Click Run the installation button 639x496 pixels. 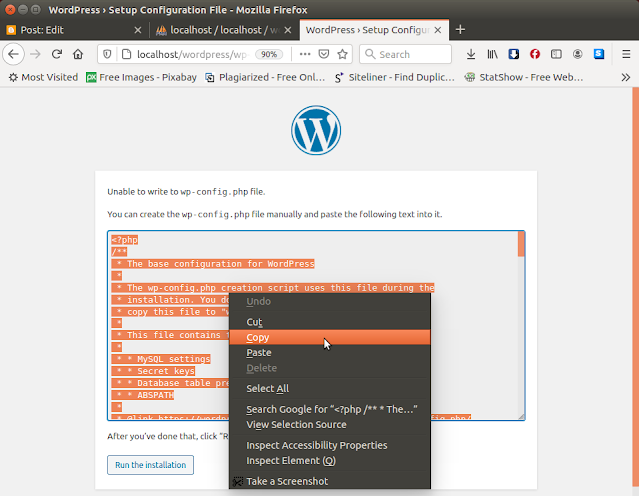point(150,465)
